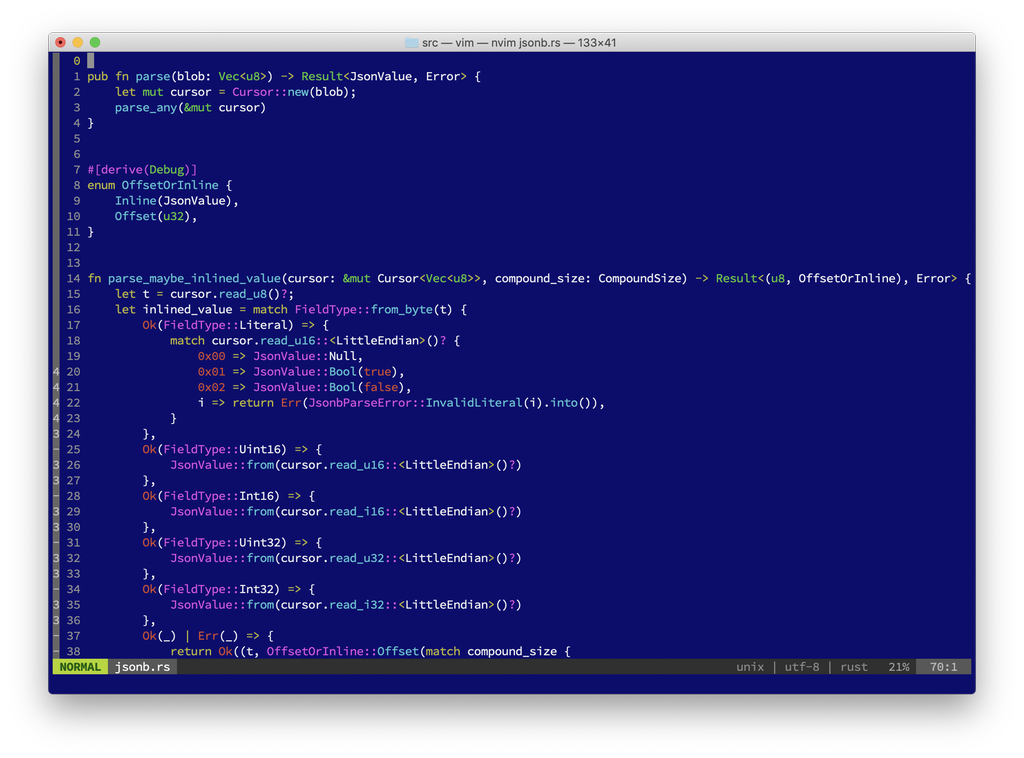
Task: Expand the fold column marker beside line 25
Action: coord(55,449)
